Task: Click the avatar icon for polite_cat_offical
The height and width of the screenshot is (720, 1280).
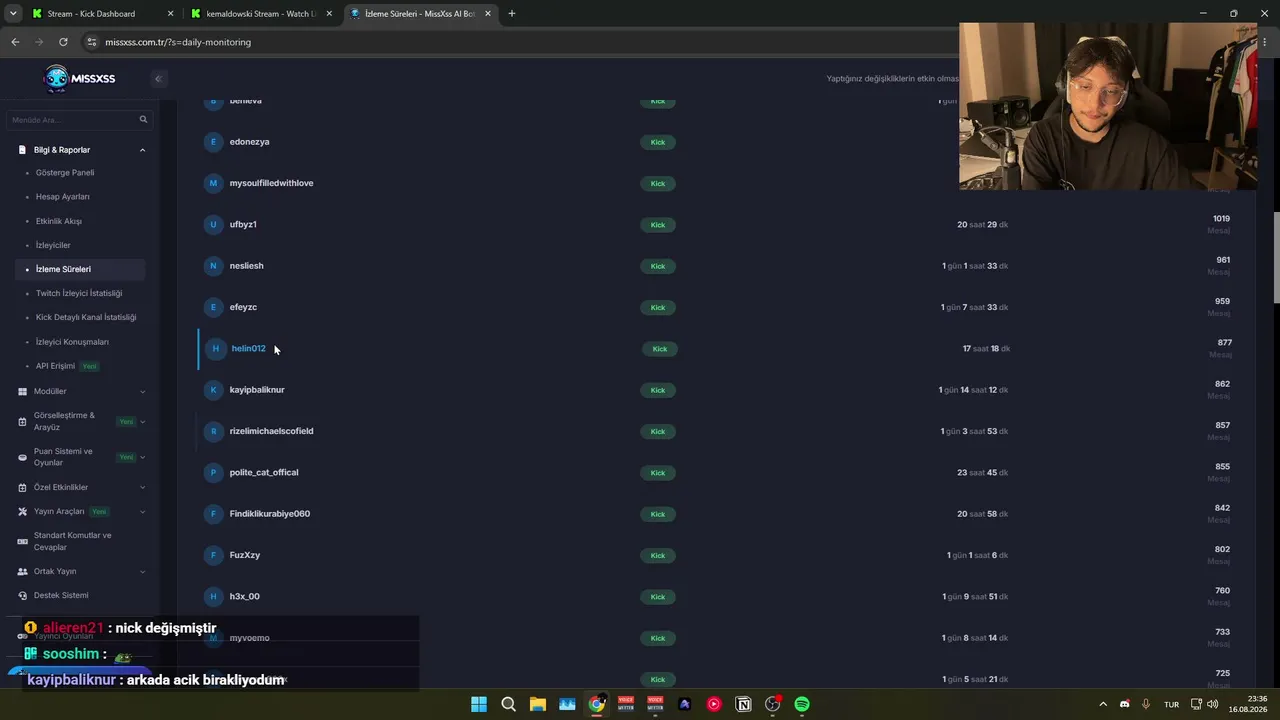Action: click(213, 472)
